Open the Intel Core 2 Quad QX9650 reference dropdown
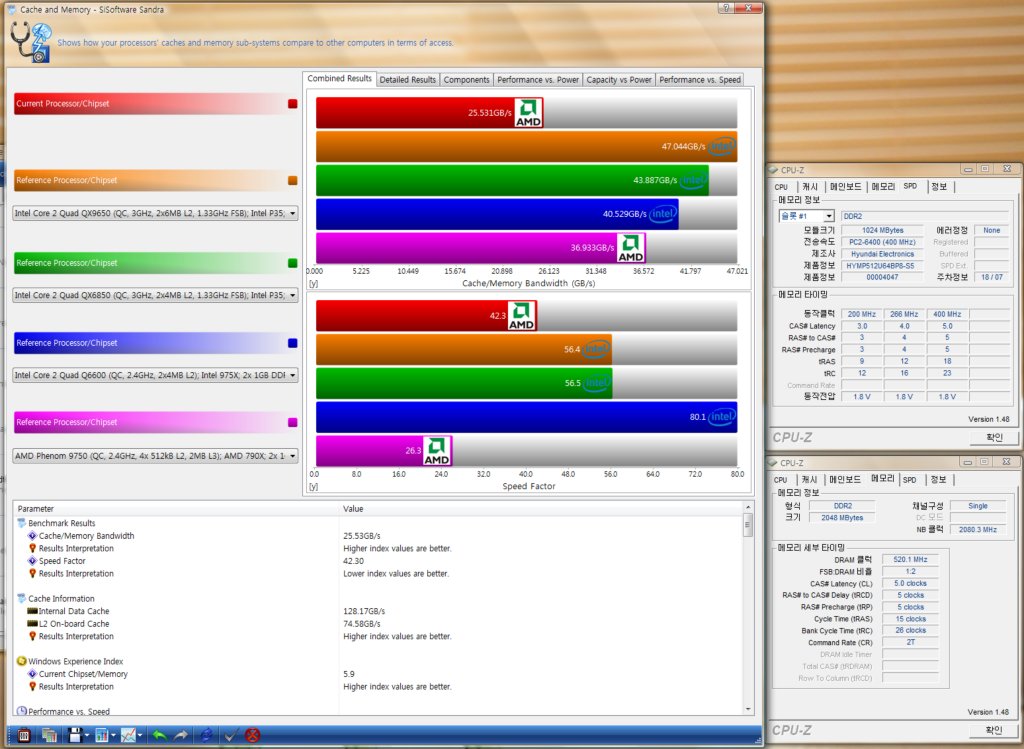This screenshot has width=1024, height=749. [x=155, y=213]
